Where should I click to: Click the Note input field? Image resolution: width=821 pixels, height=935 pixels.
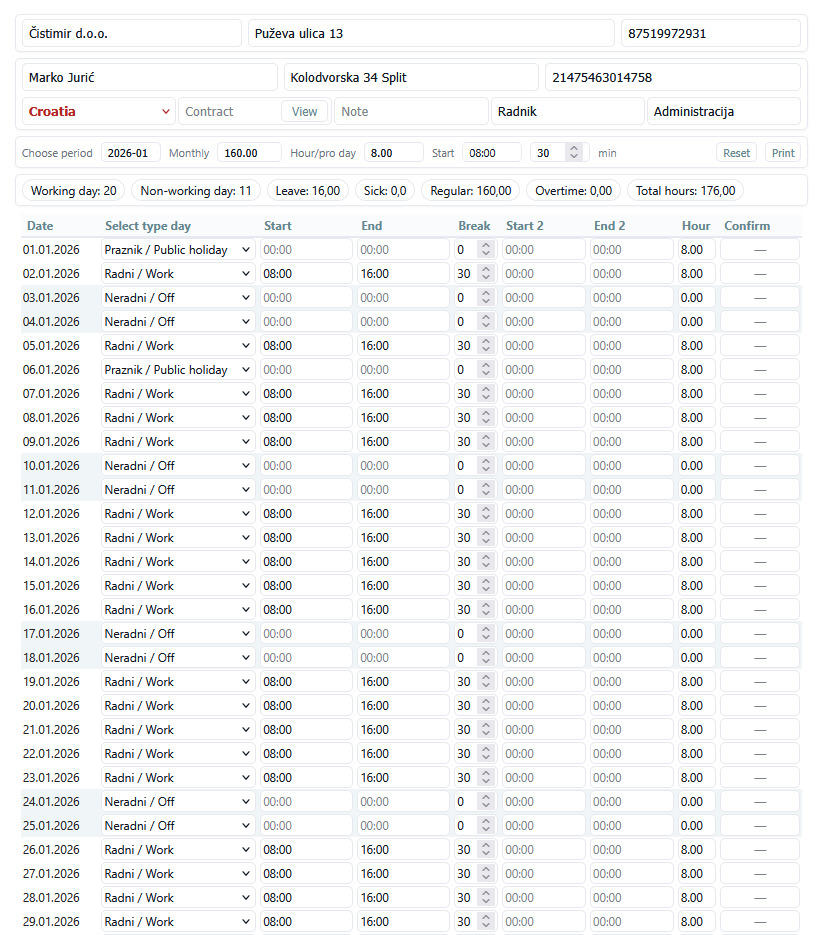[x=411, y=112]
